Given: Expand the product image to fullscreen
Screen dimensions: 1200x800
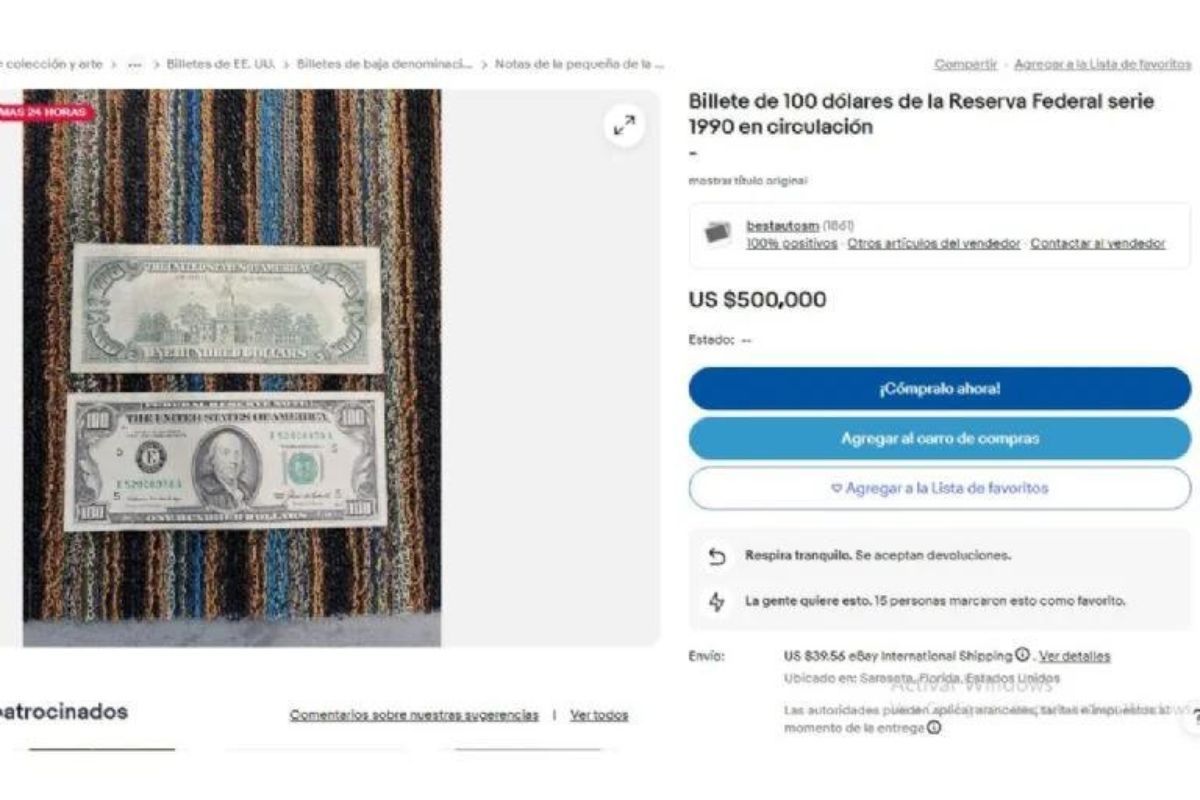Looking at the screenshot, I should [624, 126].
